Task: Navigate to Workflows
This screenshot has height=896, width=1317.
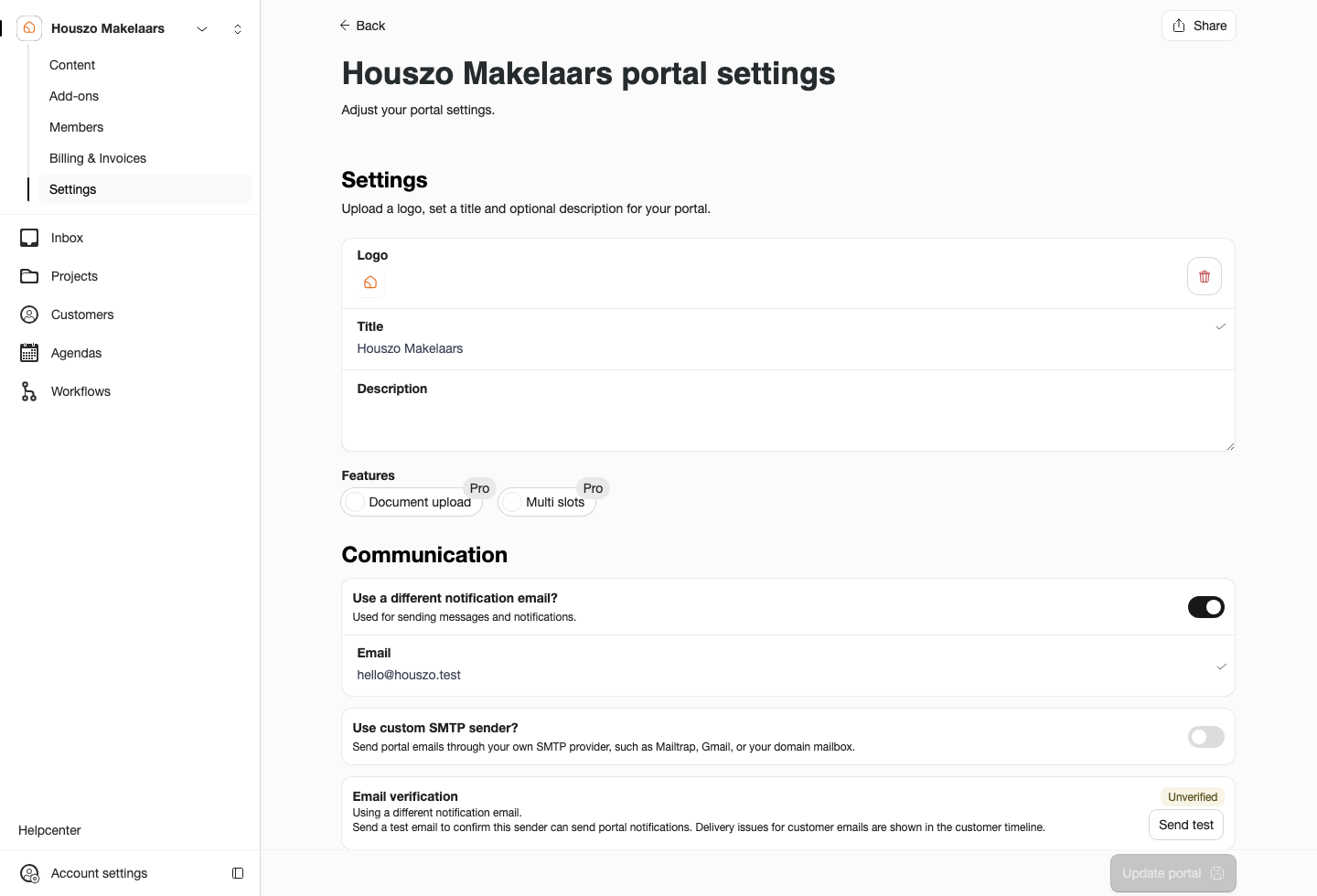Action: pyautogui.click(x=80, y=391)
